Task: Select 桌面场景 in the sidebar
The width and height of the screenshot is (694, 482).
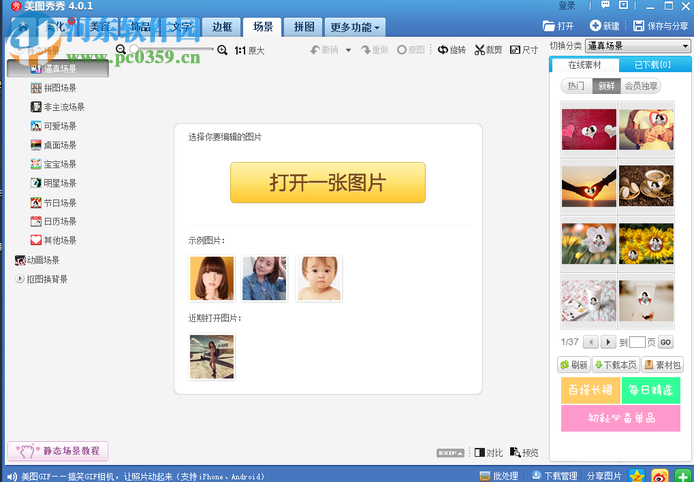Action: coord(54,145)
